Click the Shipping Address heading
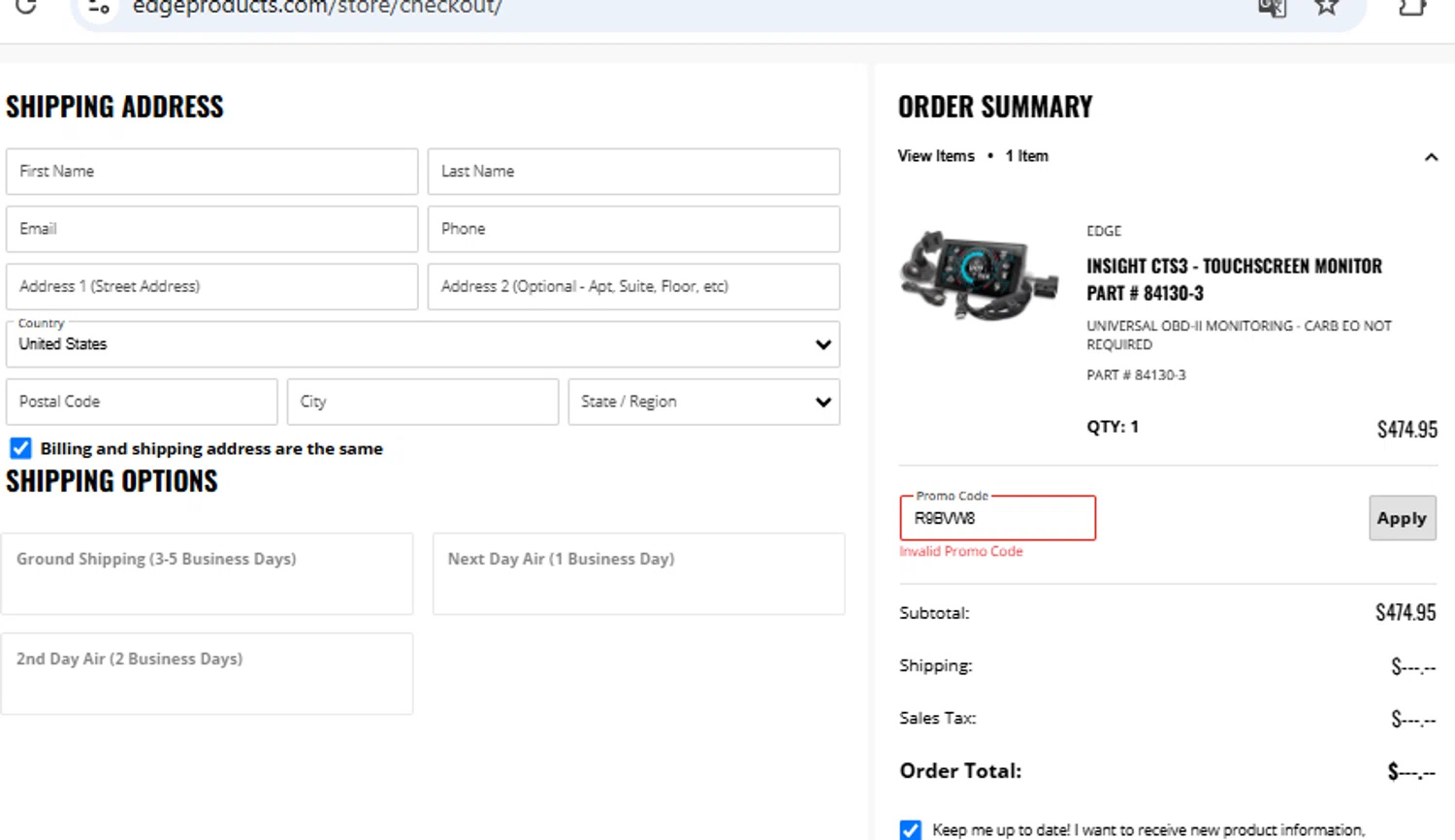1455x840 pixels. pos(114,107)
